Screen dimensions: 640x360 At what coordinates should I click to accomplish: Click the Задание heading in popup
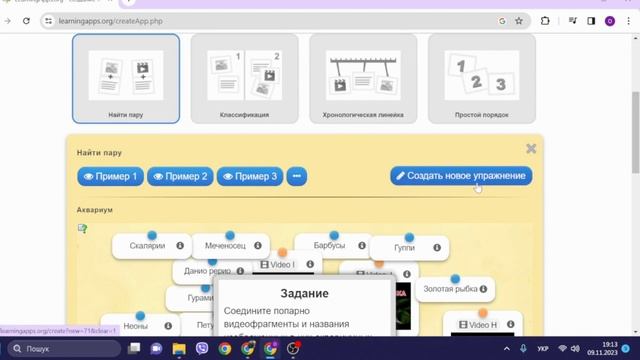pos(304,293)
